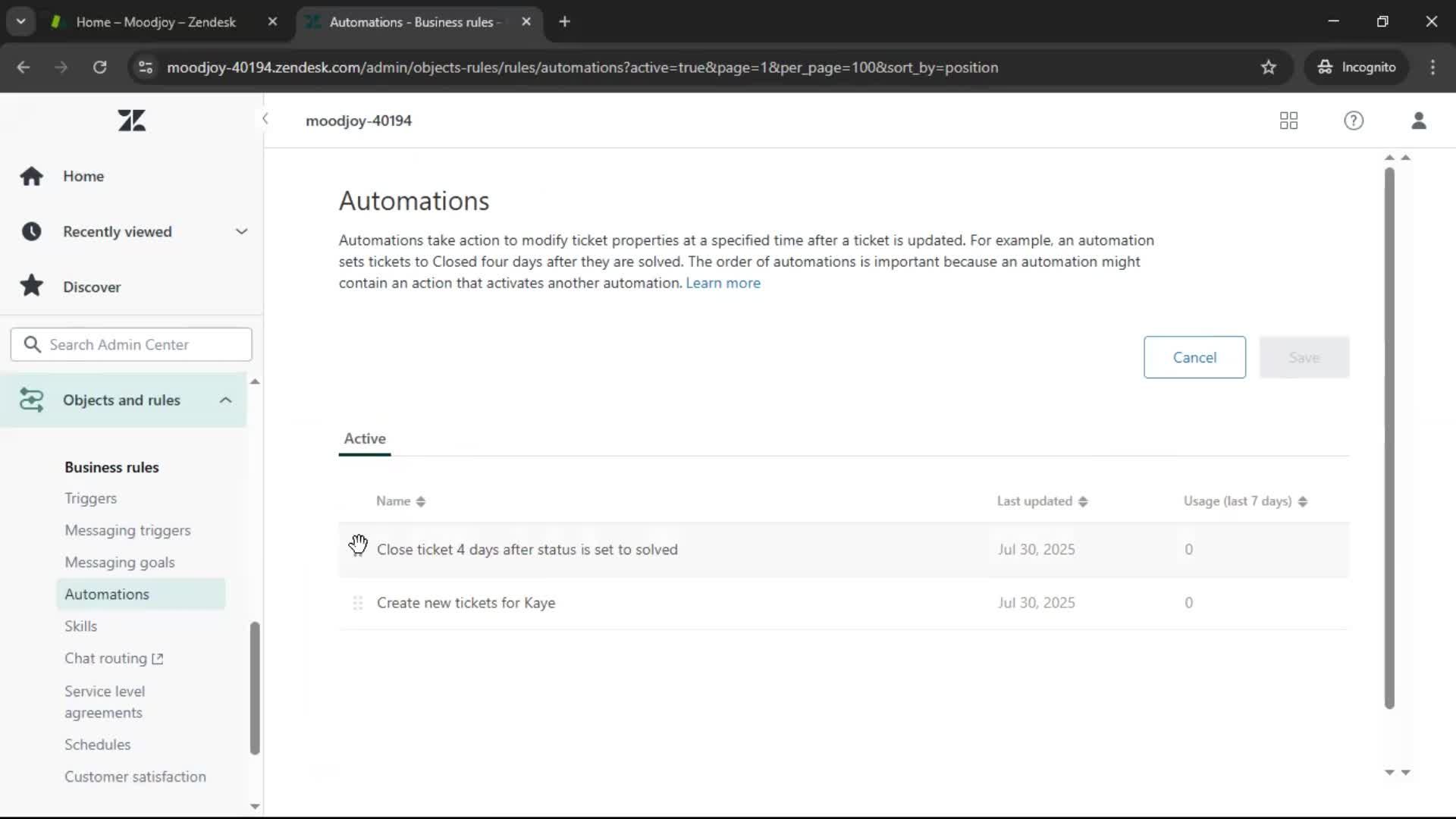
Task: Click Jul 30, 2025 in Close ticket row
Action: coord(1036,549)
